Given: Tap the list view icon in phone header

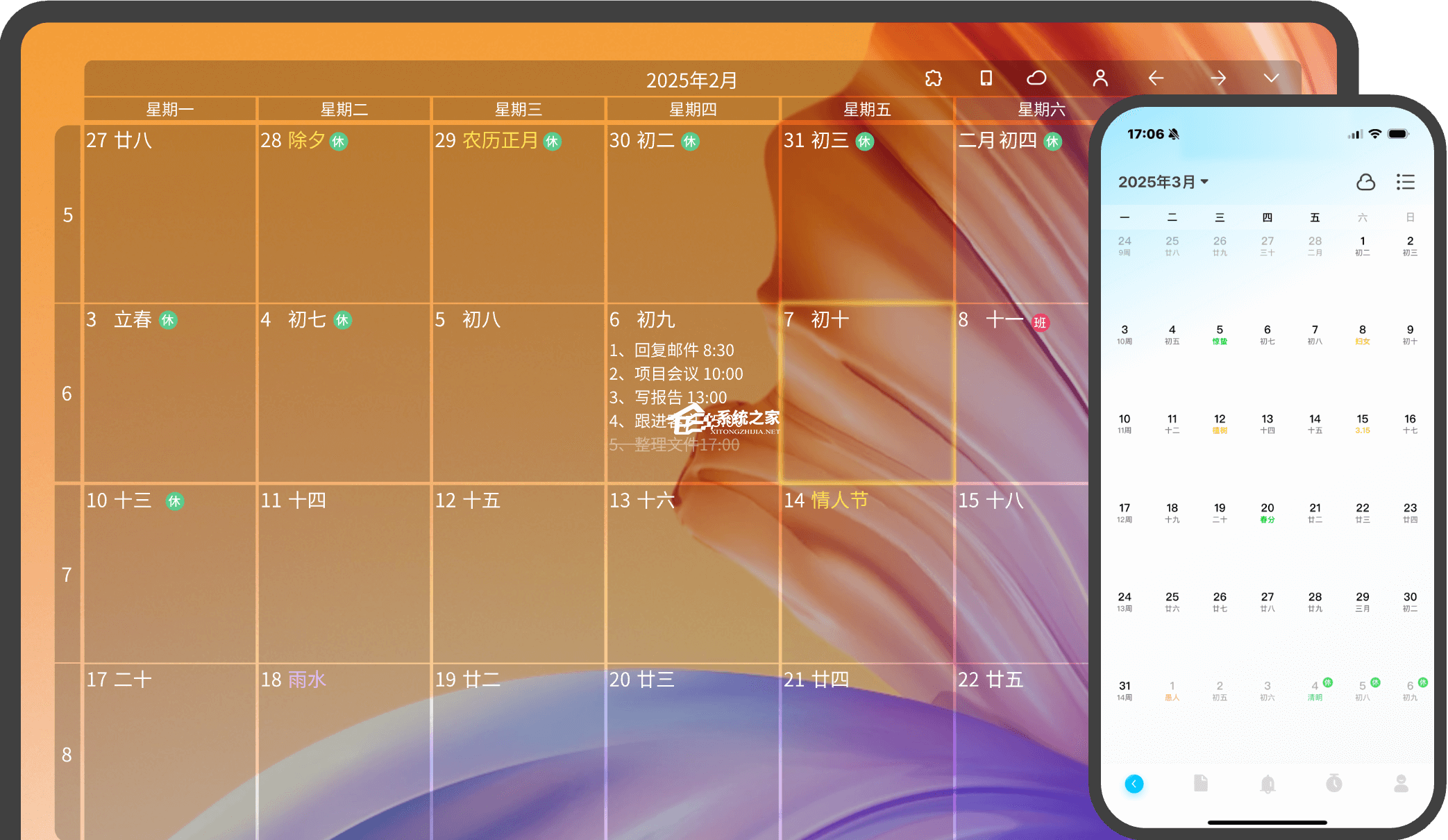Looking at the screenshot, I should (1406, 182).
